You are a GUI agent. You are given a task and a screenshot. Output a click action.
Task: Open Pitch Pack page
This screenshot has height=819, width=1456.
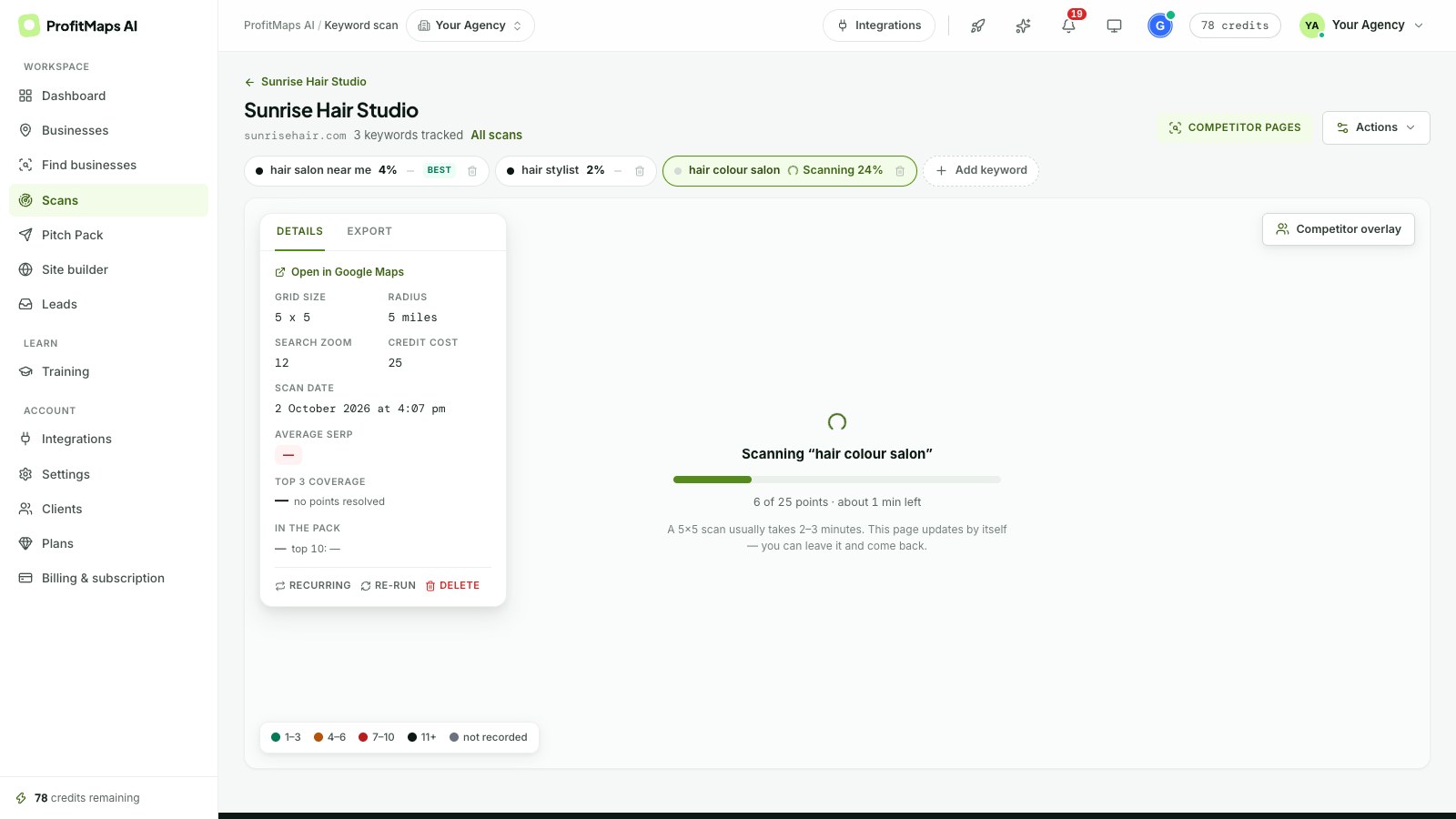109,235
